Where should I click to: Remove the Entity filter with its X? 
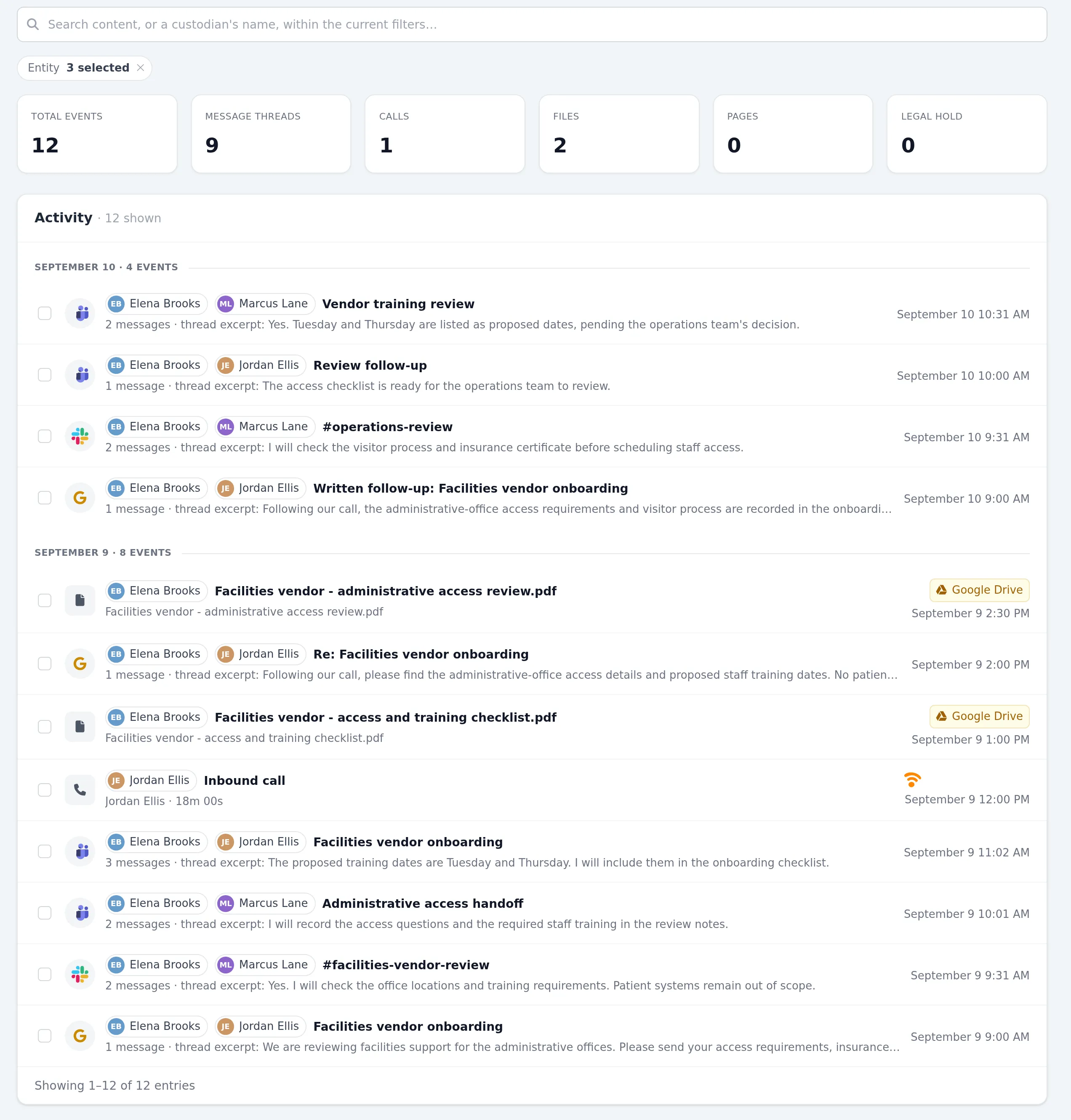click(x=141, y=68)
